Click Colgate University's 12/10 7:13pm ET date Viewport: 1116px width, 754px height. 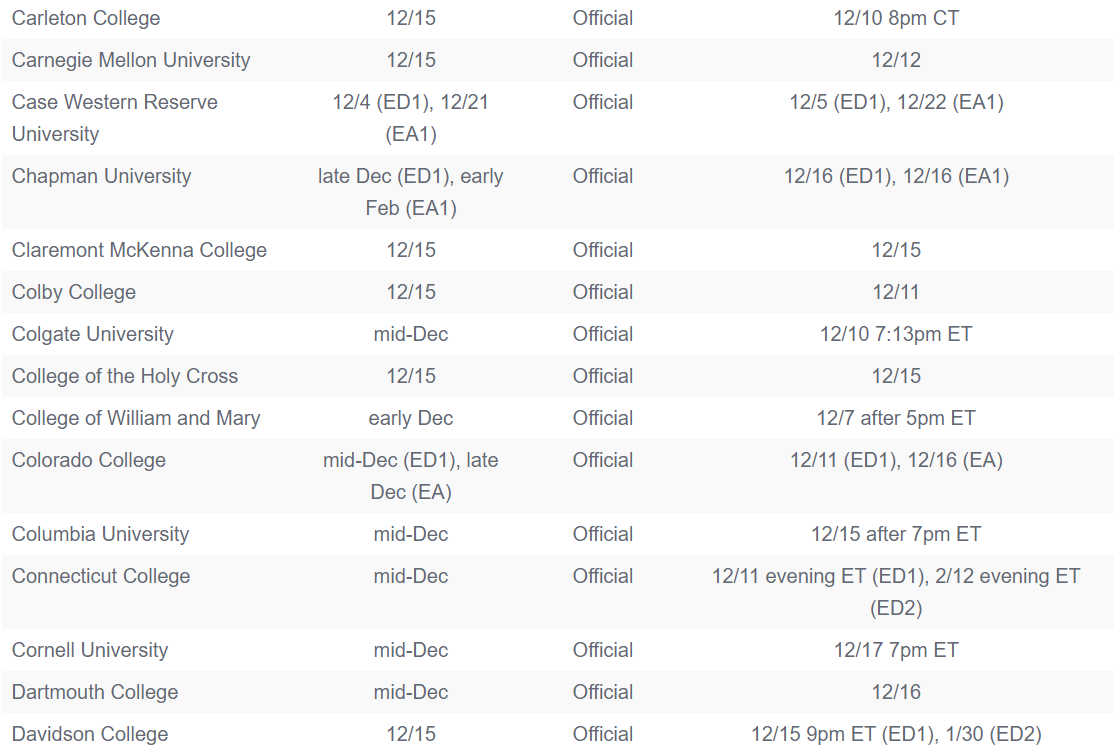[896, 334]
